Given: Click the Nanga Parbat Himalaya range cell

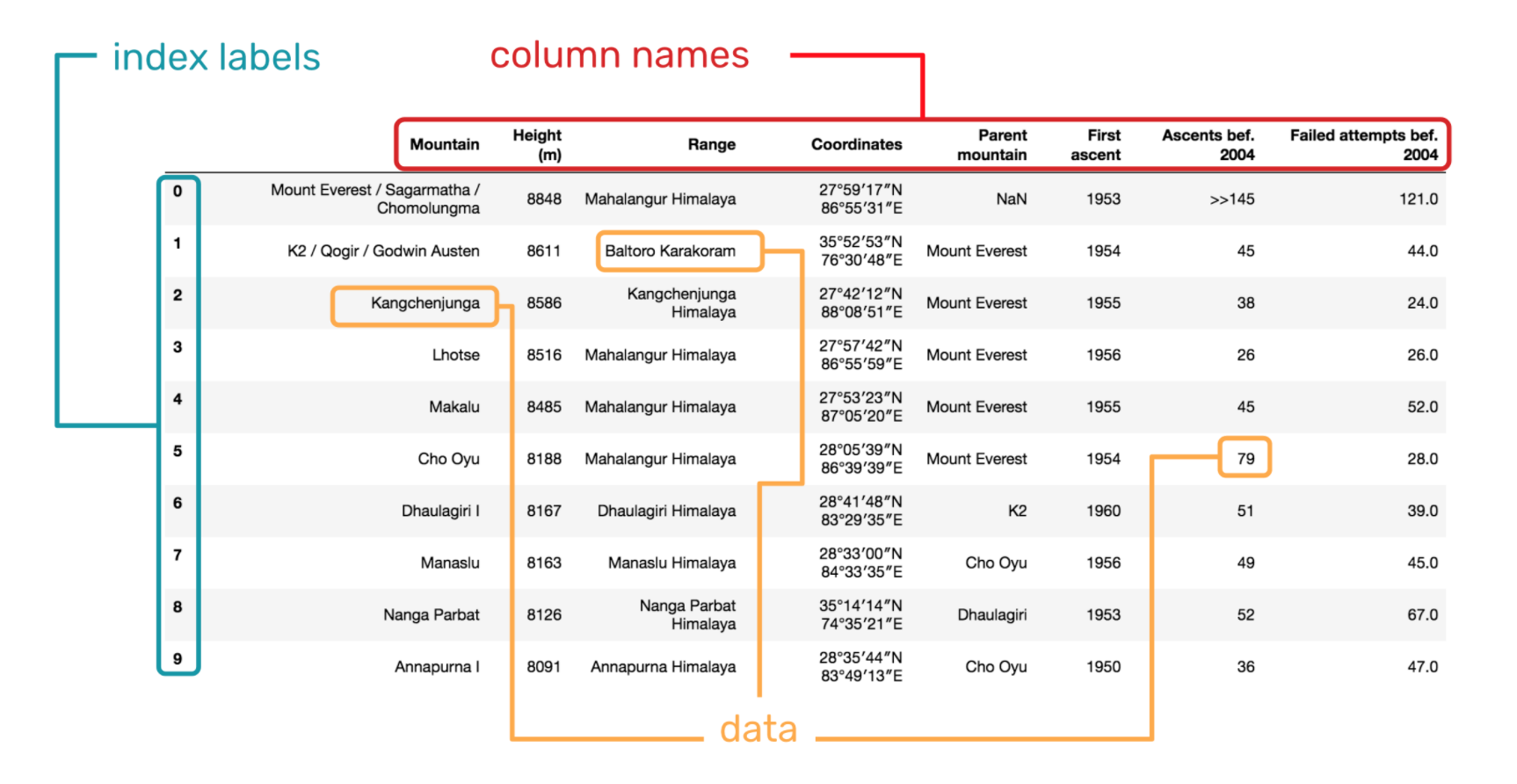Looking at the screenshot, I should point(687,614).
